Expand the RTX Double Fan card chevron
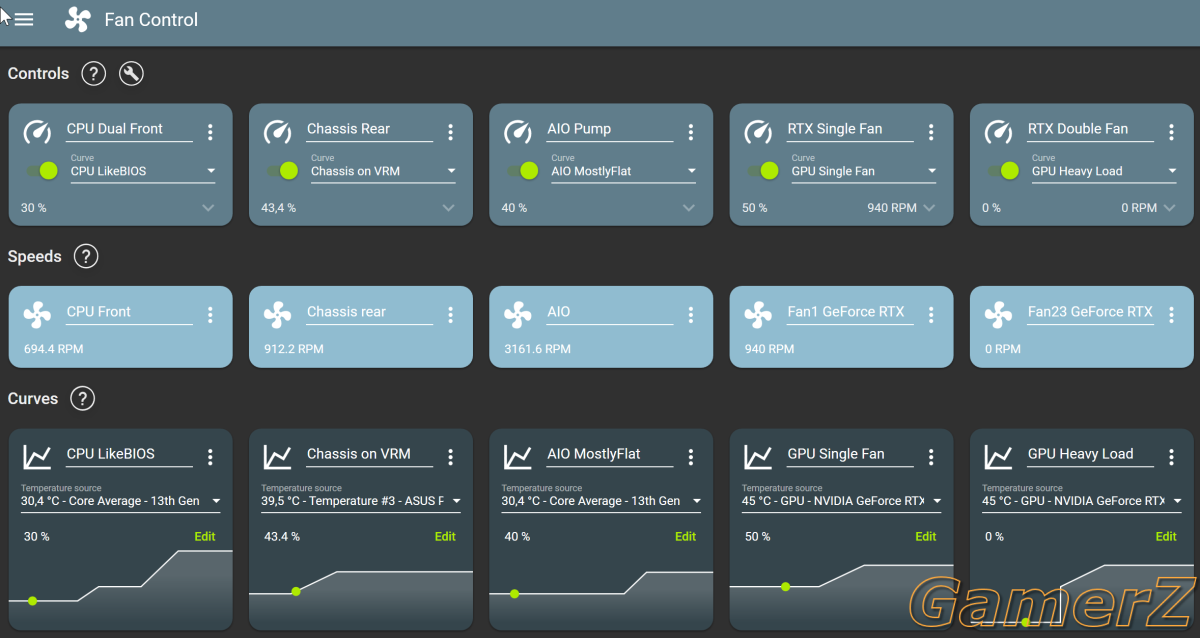 pos(1169,208)
